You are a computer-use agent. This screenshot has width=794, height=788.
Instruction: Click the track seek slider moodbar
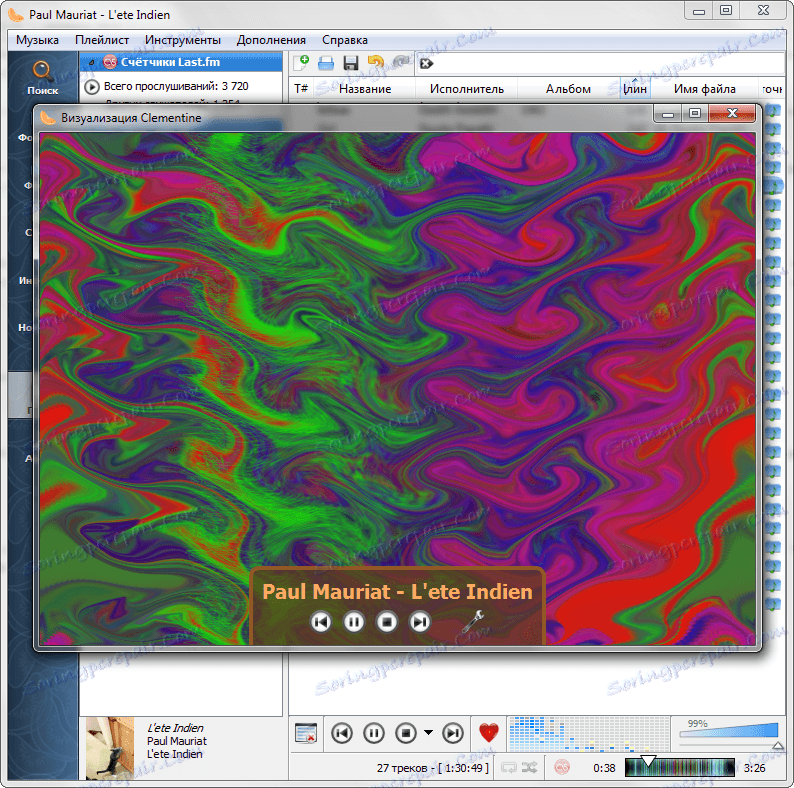680,768
